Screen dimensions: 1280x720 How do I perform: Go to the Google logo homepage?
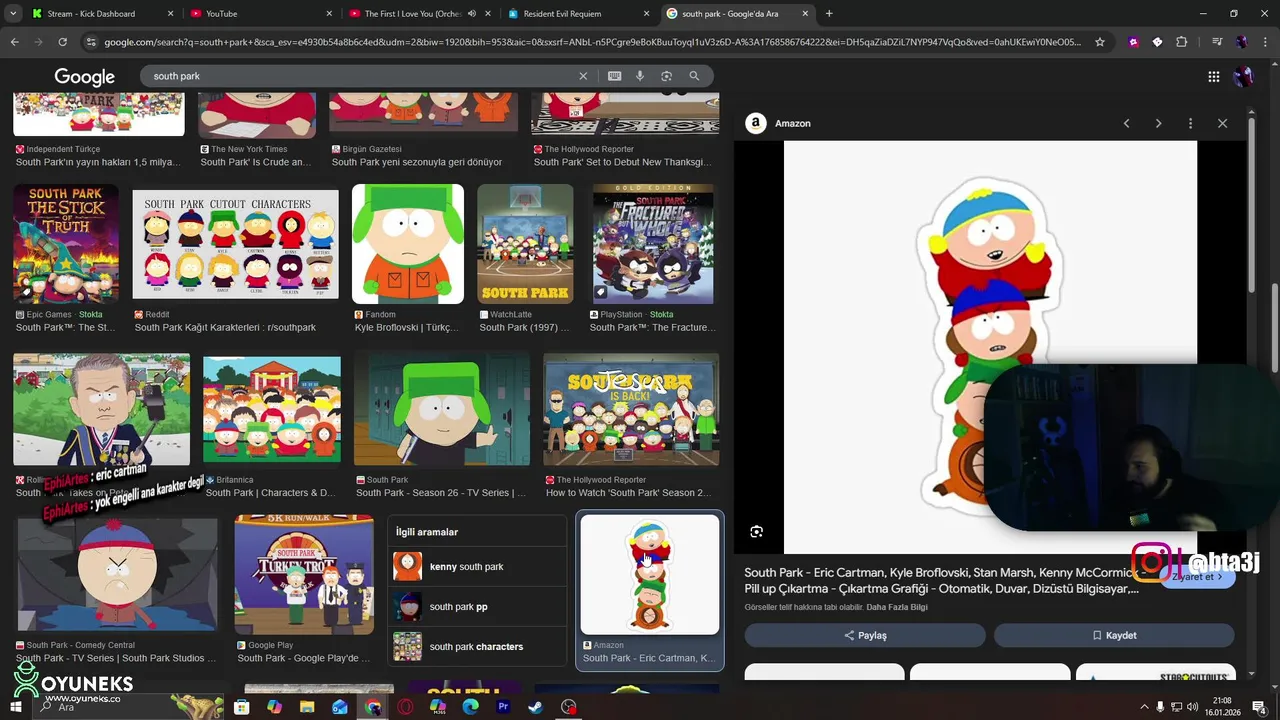(x=84, y=77)
